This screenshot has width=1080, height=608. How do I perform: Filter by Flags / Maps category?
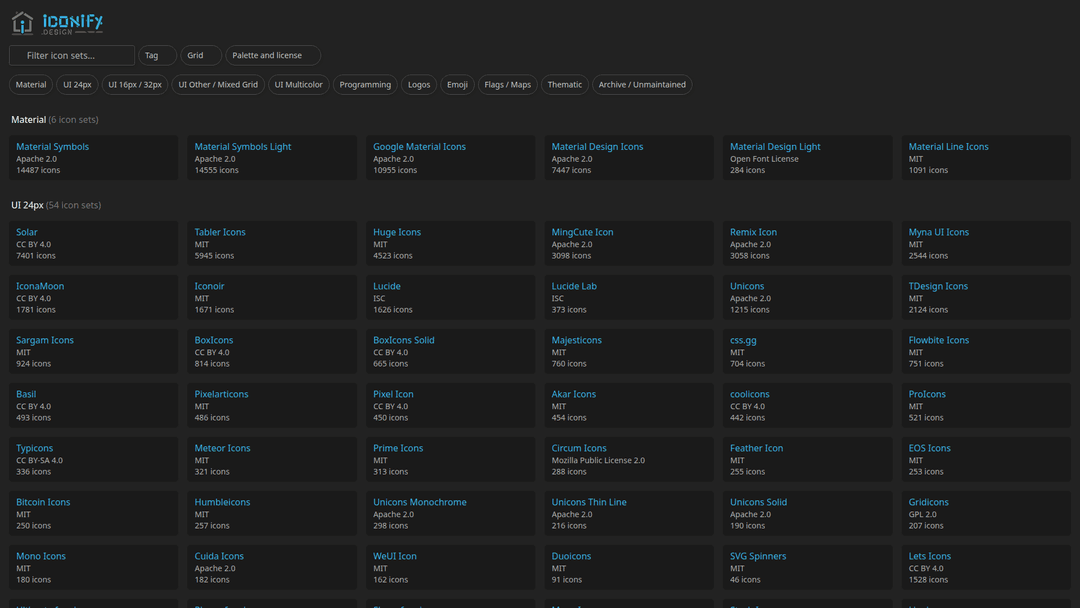508,85
